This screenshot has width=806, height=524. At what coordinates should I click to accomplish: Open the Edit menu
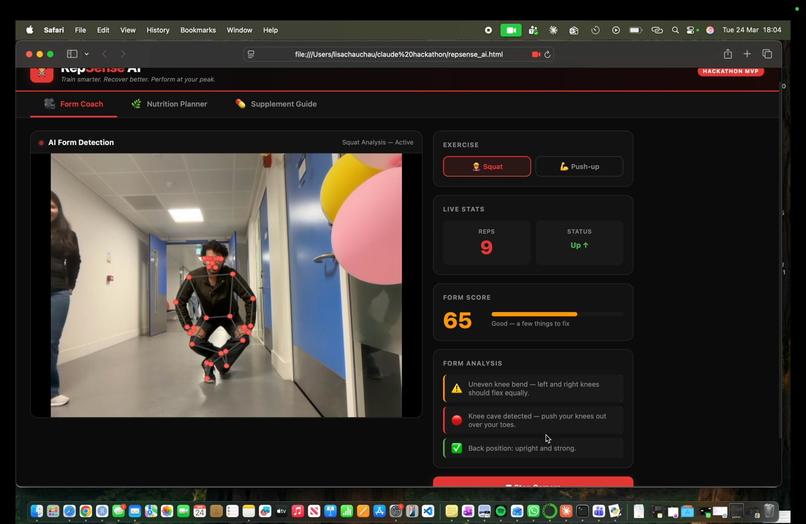[103, 30]
